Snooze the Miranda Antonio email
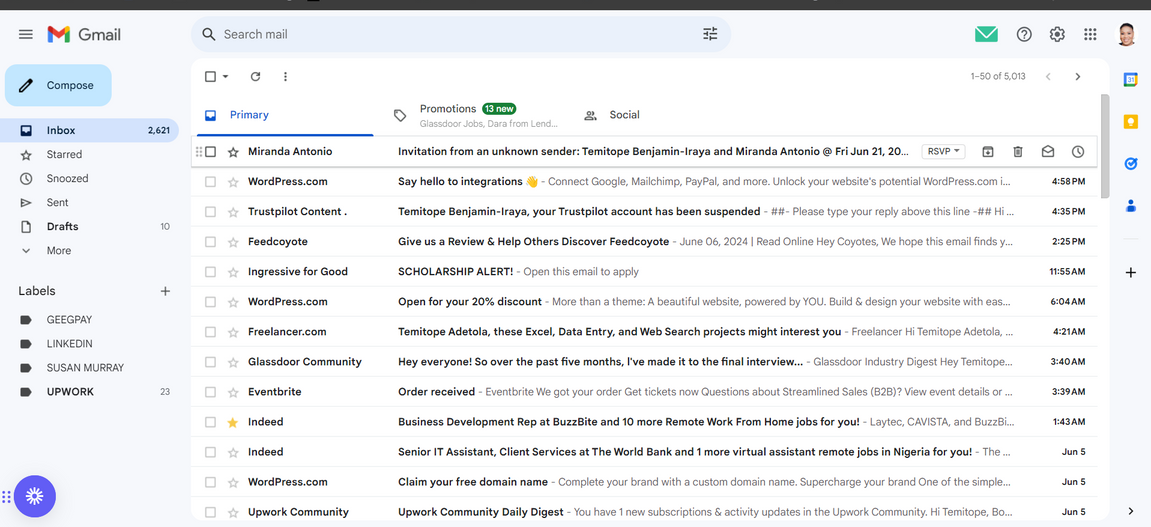 1078,151
